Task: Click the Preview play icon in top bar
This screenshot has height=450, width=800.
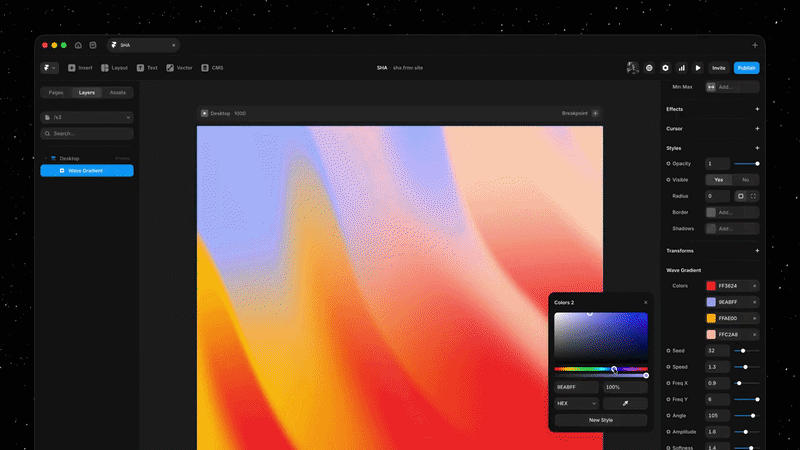Action: pos(698,68)
